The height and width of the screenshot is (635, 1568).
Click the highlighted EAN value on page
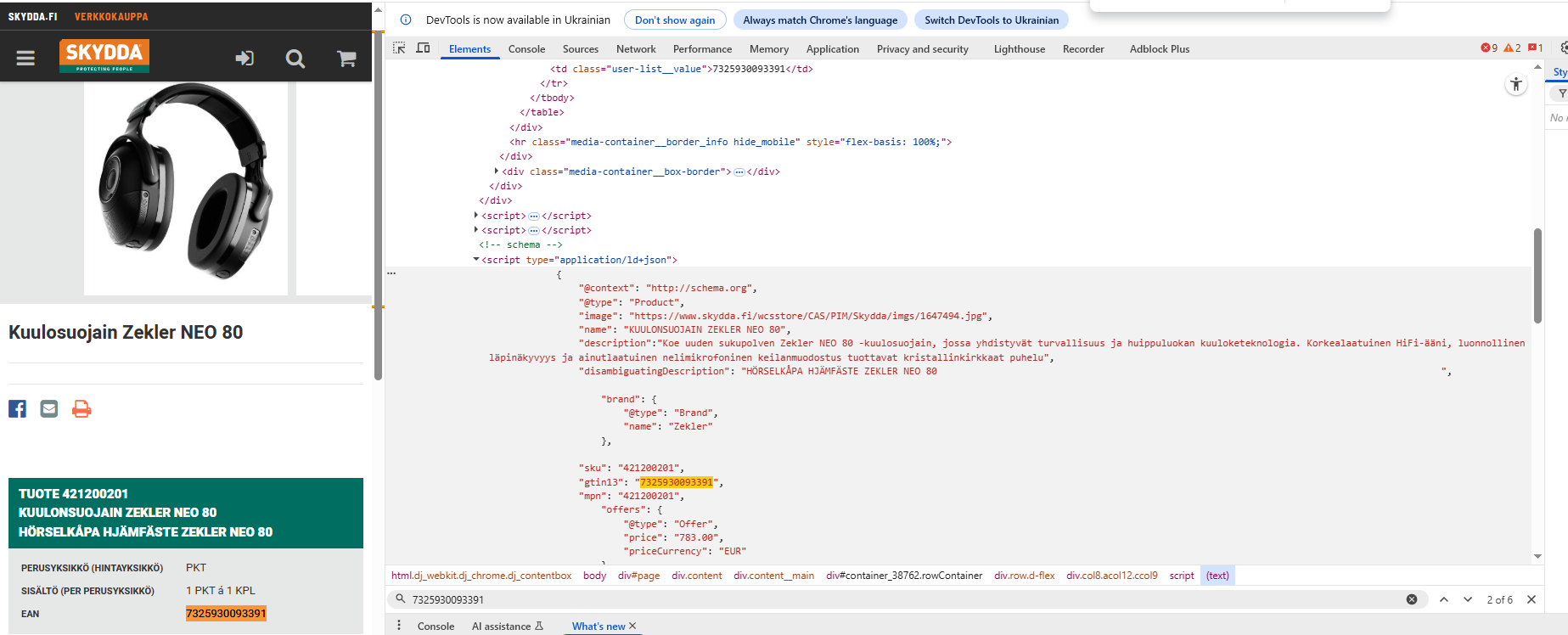pyautogui.click(x=226, y=613)
